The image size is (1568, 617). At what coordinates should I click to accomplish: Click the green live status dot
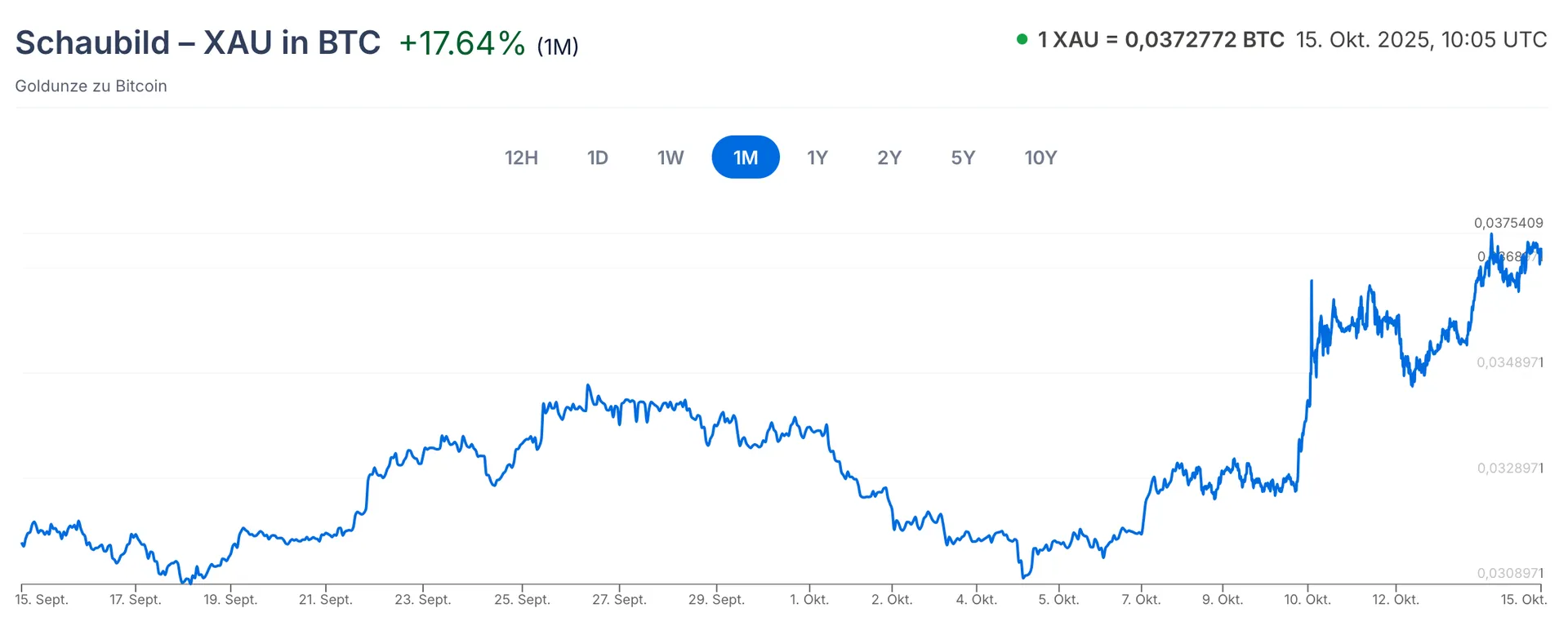(1022, 39)
